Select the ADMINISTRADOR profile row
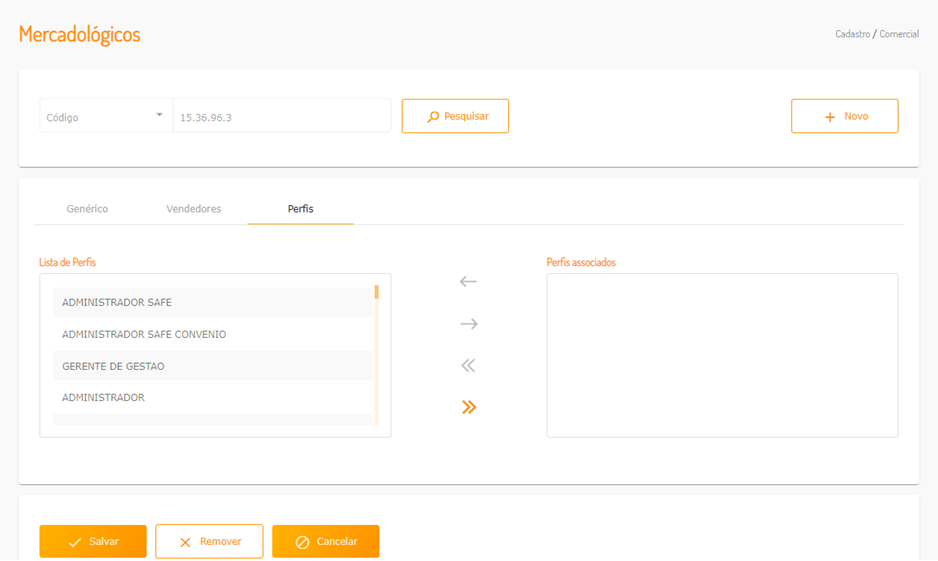938x561 pixels. (213, 398)
